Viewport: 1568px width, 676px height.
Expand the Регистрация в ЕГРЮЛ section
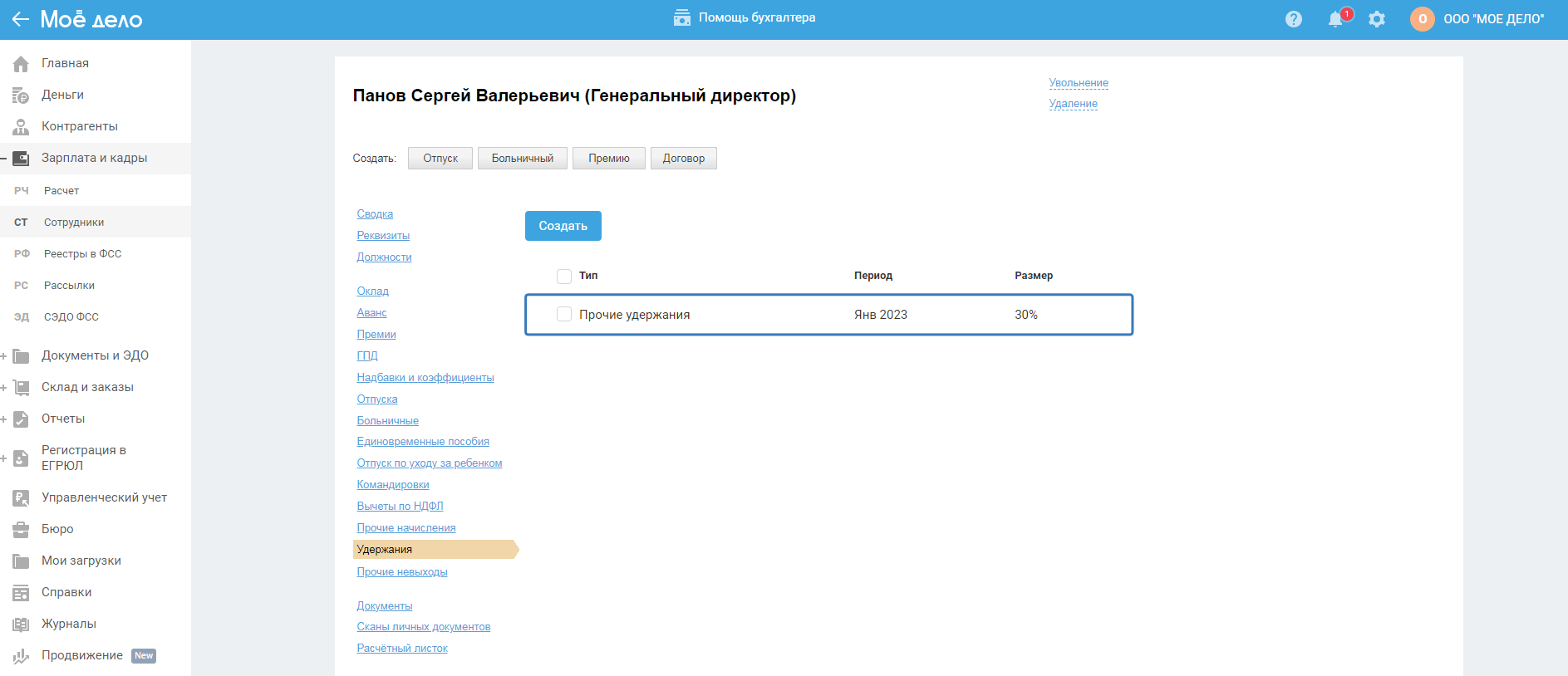click(x=4, y=458)
